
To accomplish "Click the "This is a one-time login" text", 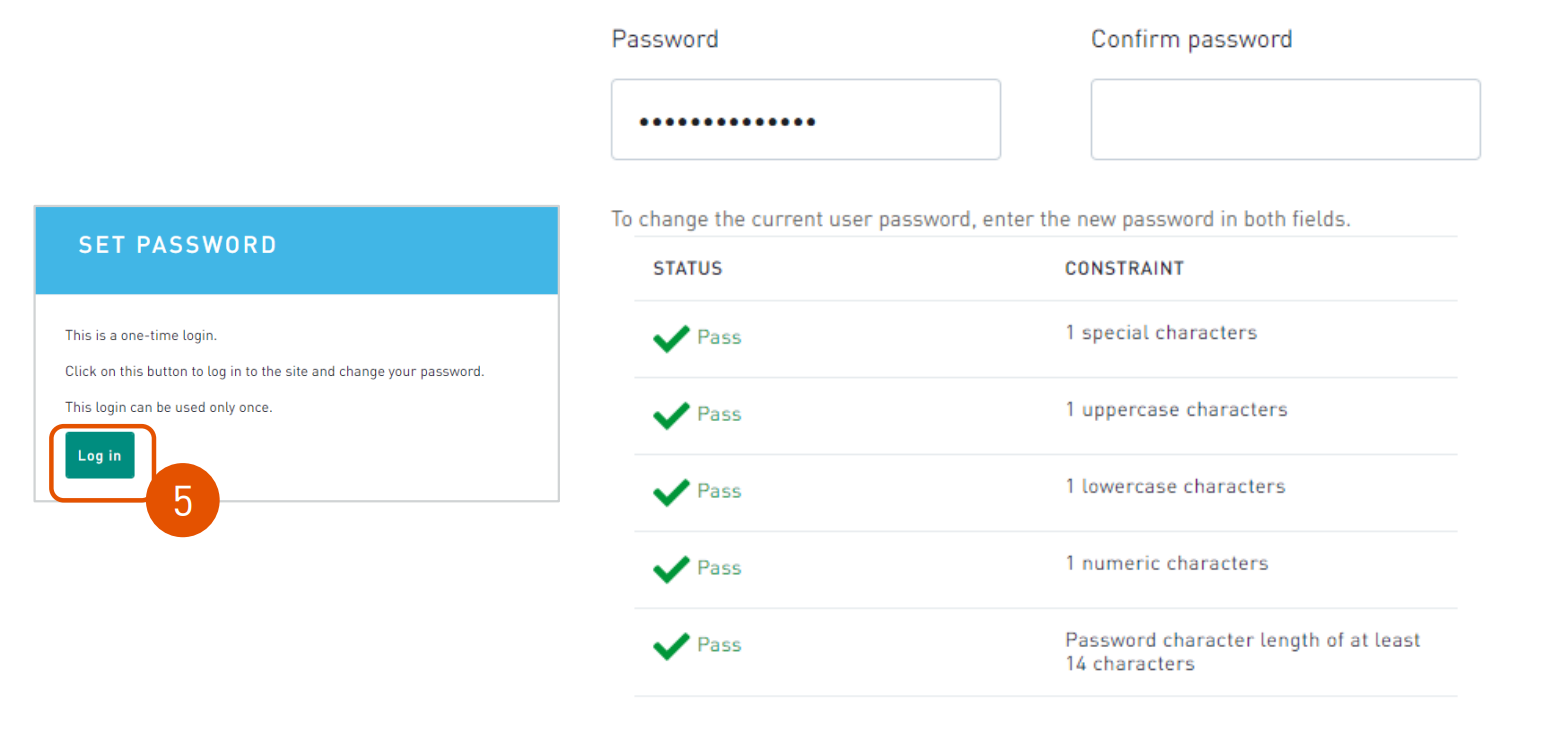I will [141, 335].
